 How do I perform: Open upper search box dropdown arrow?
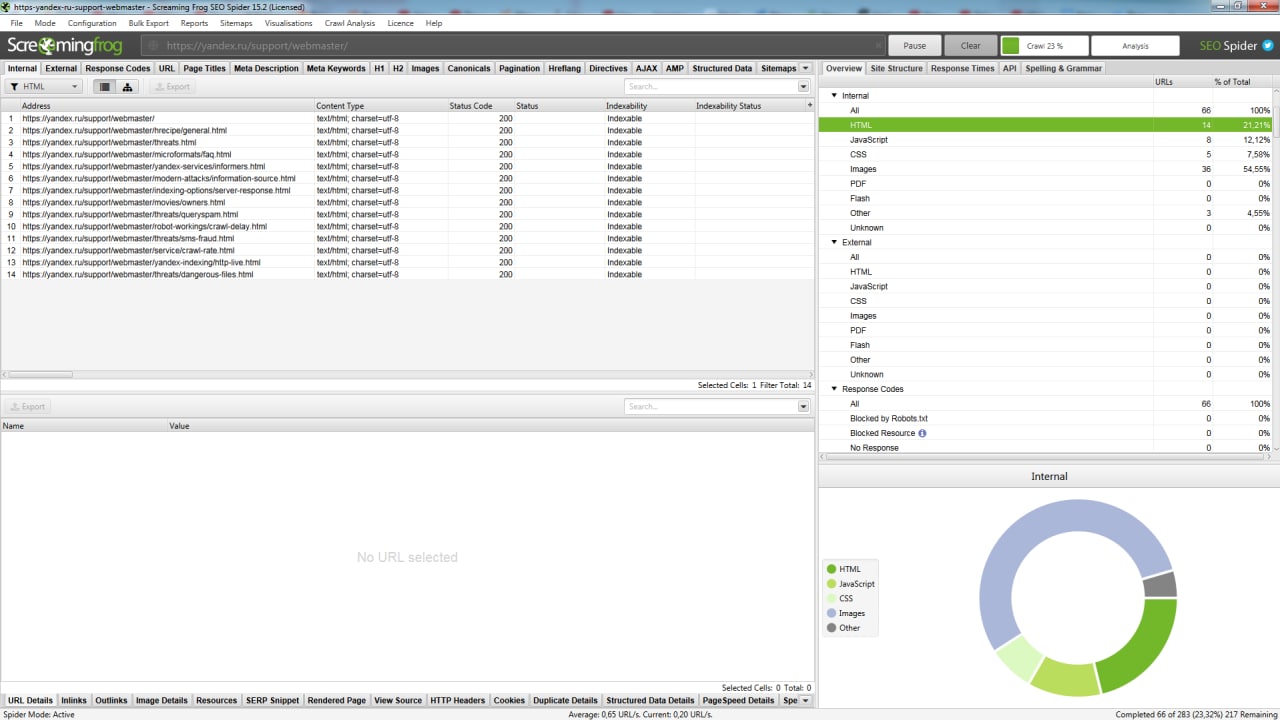point(804,87)
